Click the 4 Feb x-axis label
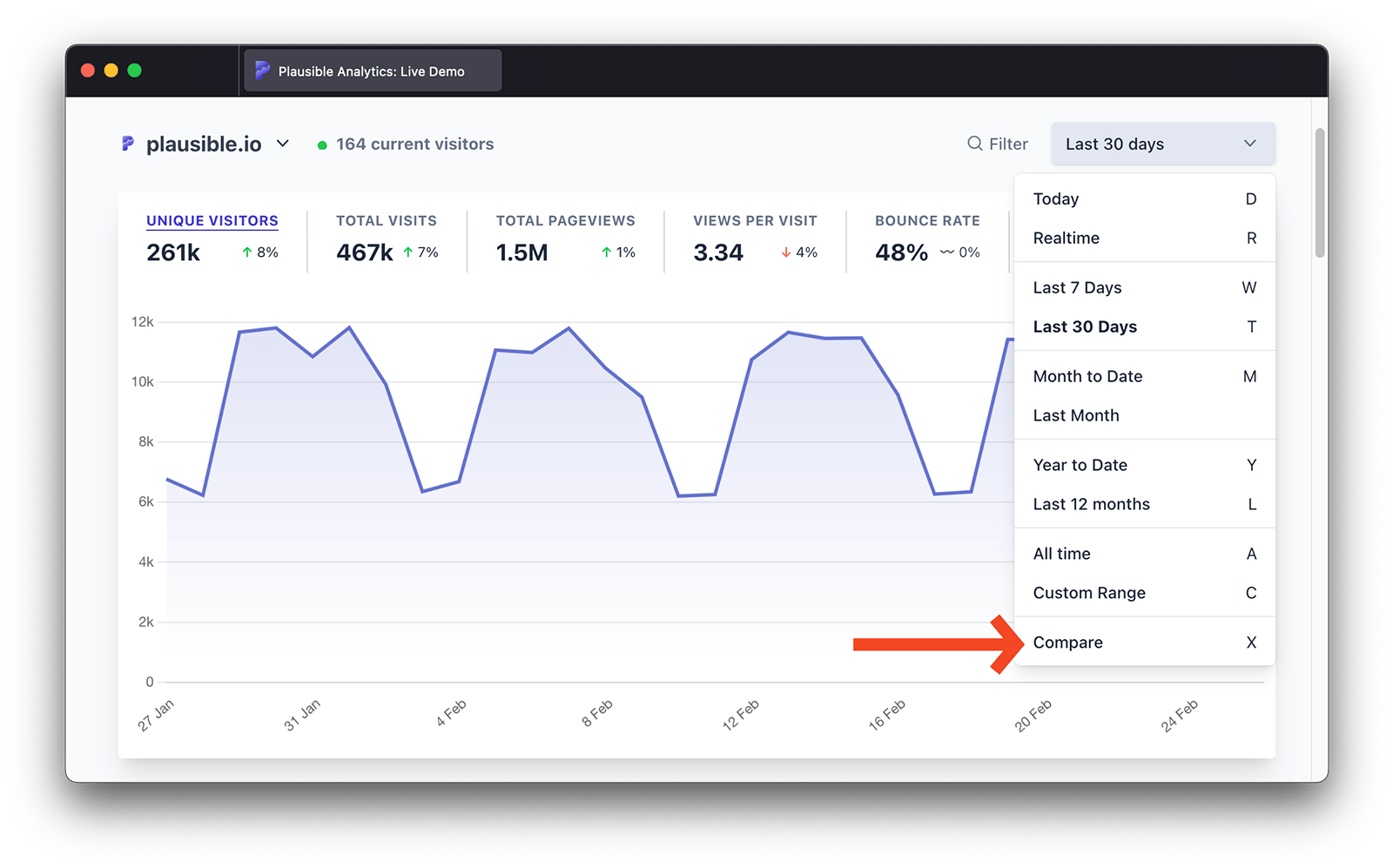Image resolution: width=1393 pixels, height=868 pixels. pyautogui.click(x=451, y=713)
